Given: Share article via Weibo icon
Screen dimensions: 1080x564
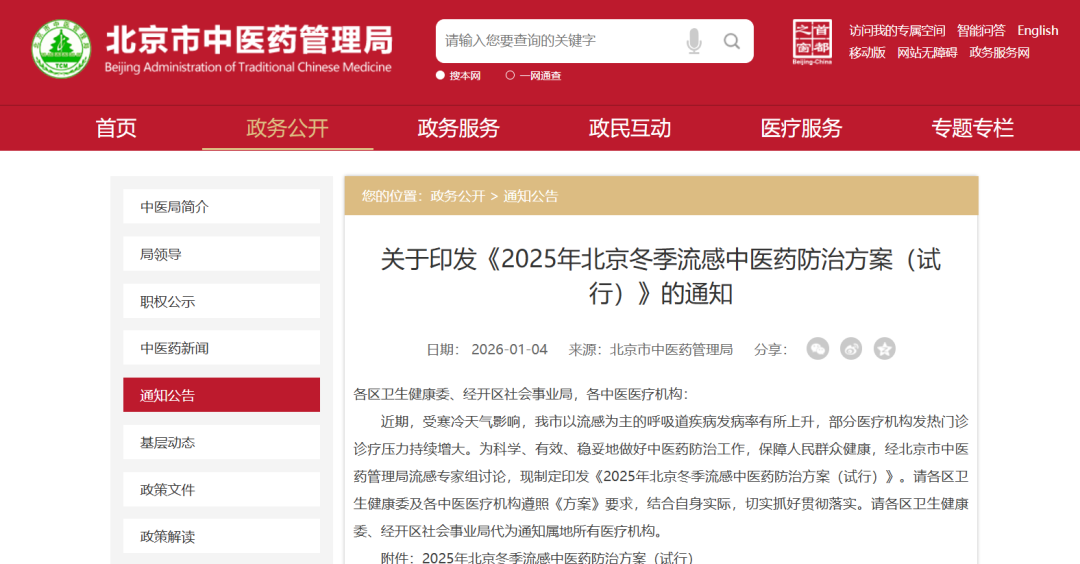Looking at the screenshot, I should pyautogui.click(x=851, y=348).
